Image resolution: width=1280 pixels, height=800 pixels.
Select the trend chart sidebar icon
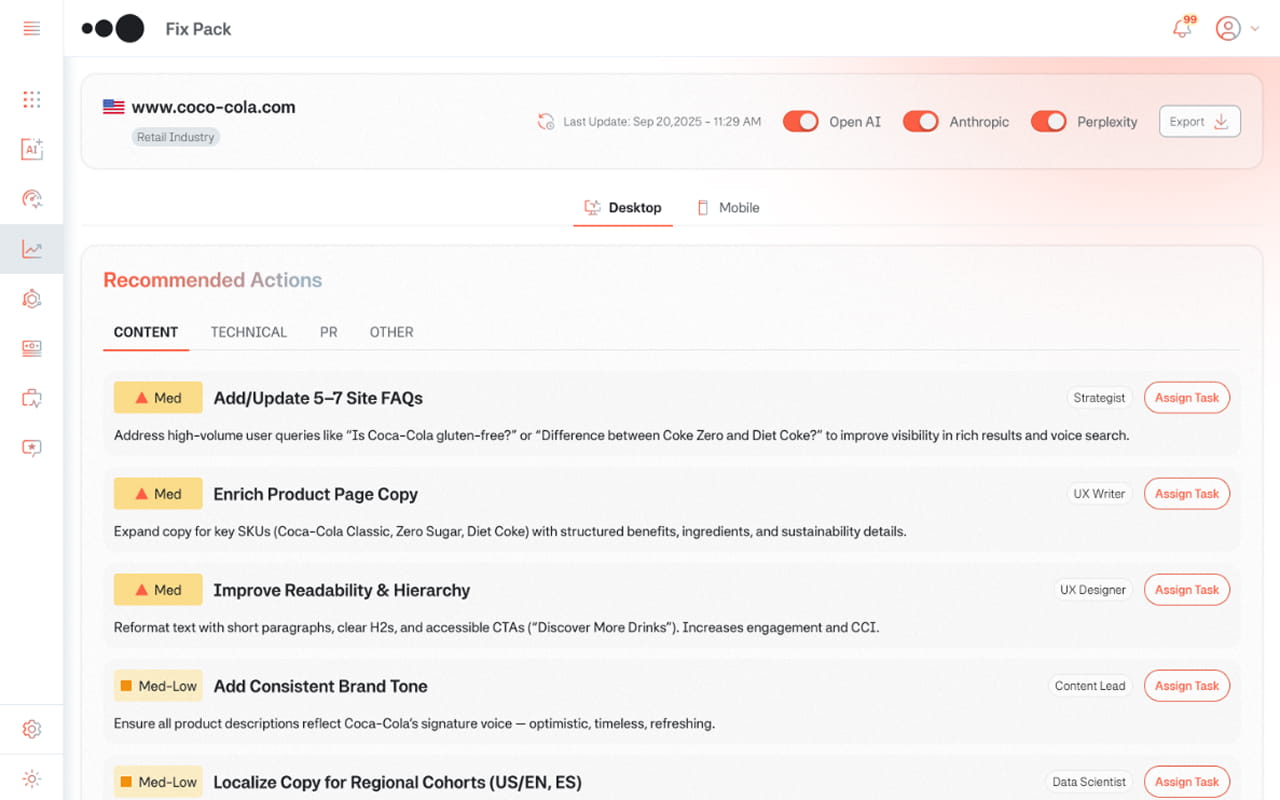click(31, 249)
